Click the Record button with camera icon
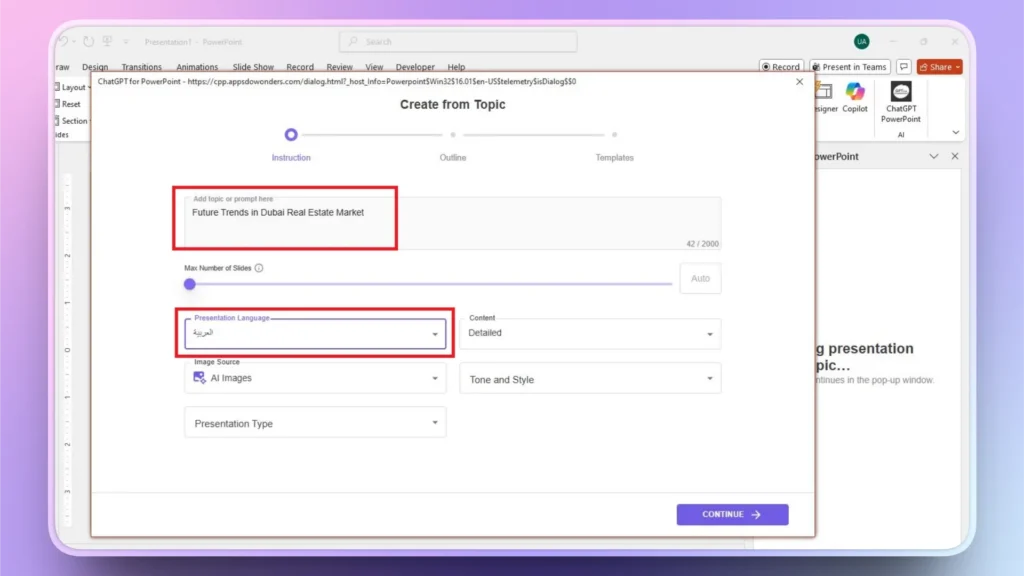Screen dimensions: 1024x576 pos(781,66)
